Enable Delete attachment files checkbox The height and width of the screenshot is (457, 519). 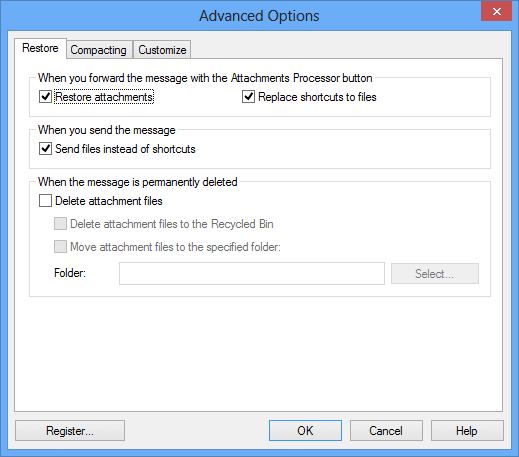pyautogui.click(x=45, y=201)
